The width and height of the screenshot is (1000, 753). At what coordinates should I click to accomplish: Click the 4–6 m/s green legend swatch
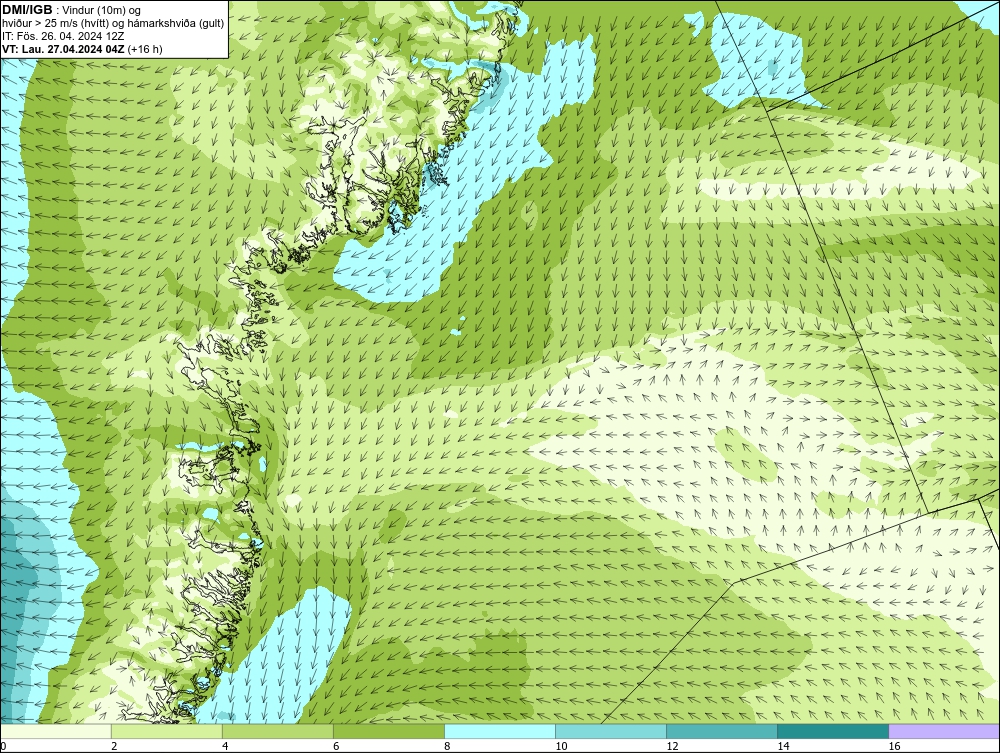[278, 731]
